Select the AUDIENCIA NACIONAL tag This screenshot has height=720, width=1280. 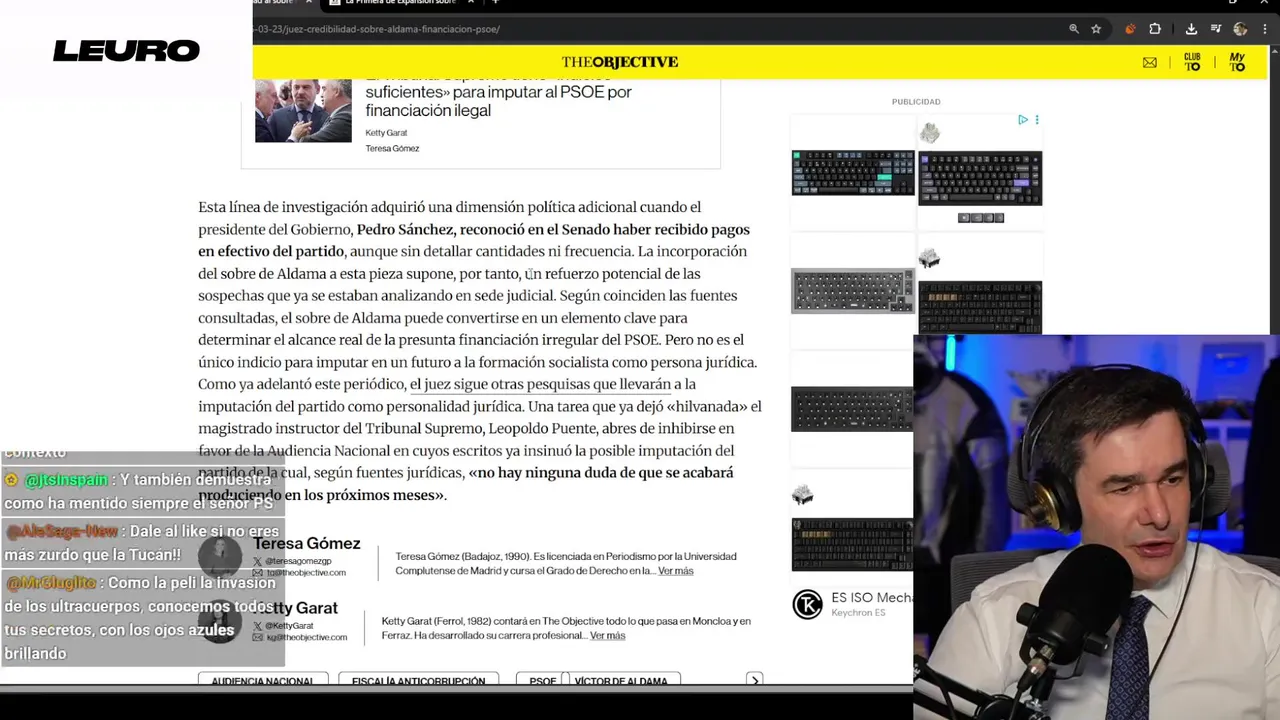[x=262, y=680]
